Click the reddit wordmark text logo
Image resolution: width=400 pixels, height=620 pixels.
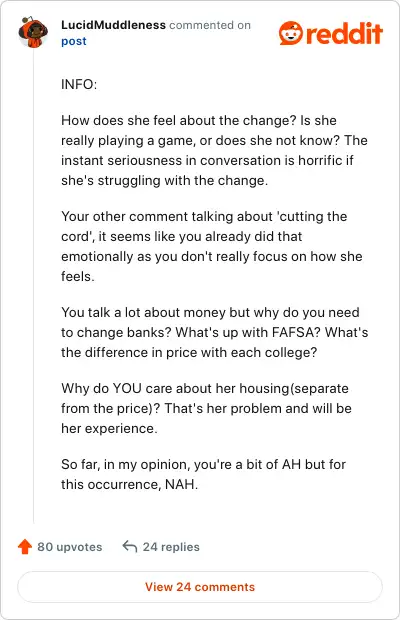pyautogui.click(x=344, y=34)
